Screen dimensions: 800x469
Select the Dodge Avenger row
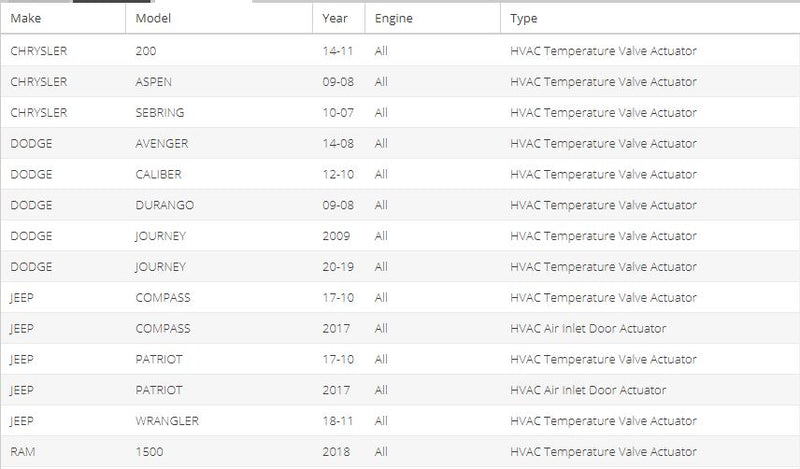[x=400, y=143]
